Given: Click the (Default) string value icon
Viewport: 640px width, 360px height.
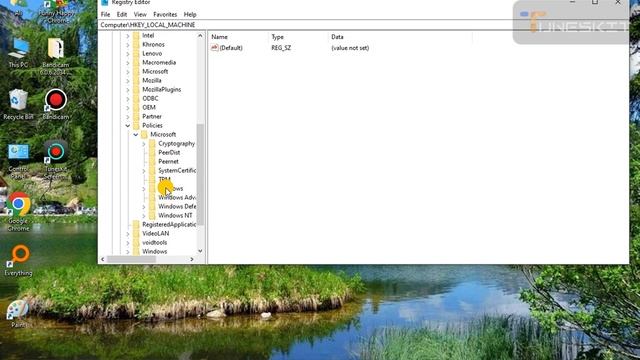Looking at the screenshot, I should (215, 48).
